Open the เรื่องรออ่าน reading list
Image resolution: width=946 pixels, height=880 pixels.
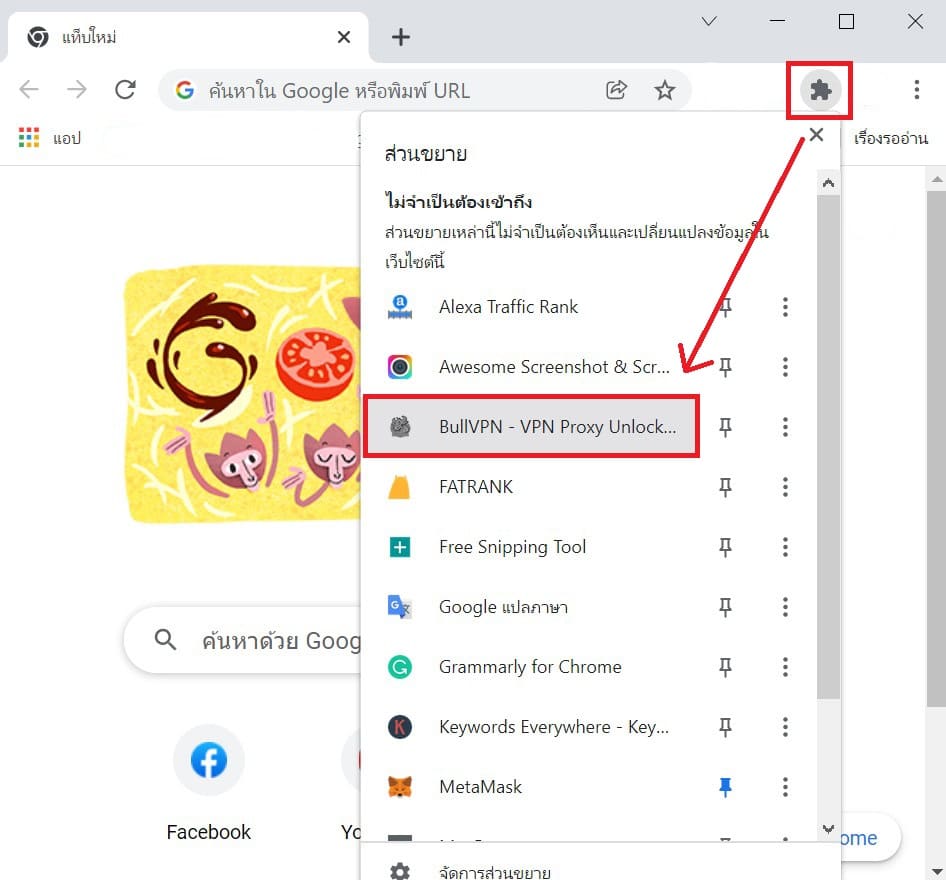(890, 138)
